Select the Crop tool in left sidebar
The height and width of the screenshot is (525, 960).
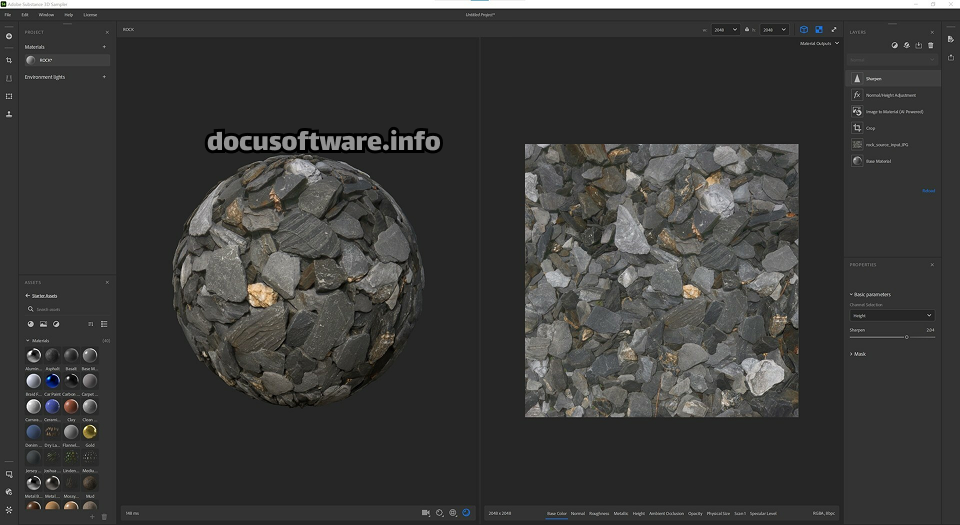coord(9,60)
